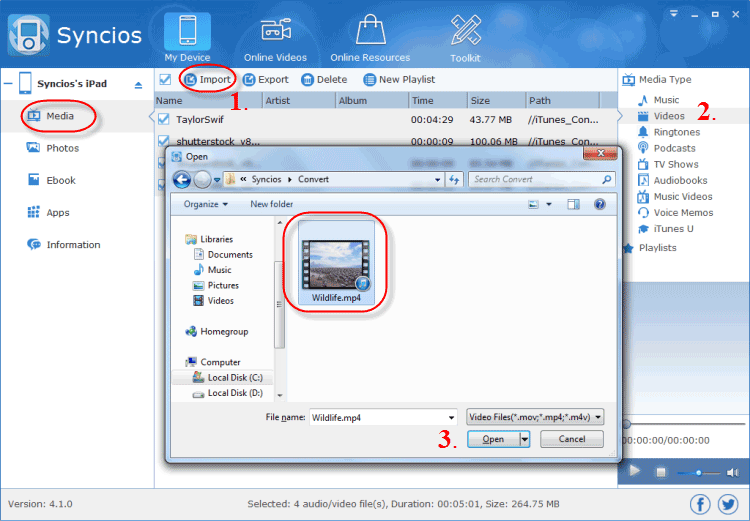Select the TV Shows media type
This screenshot has width=750, height=521.
(x=668, y=164)
